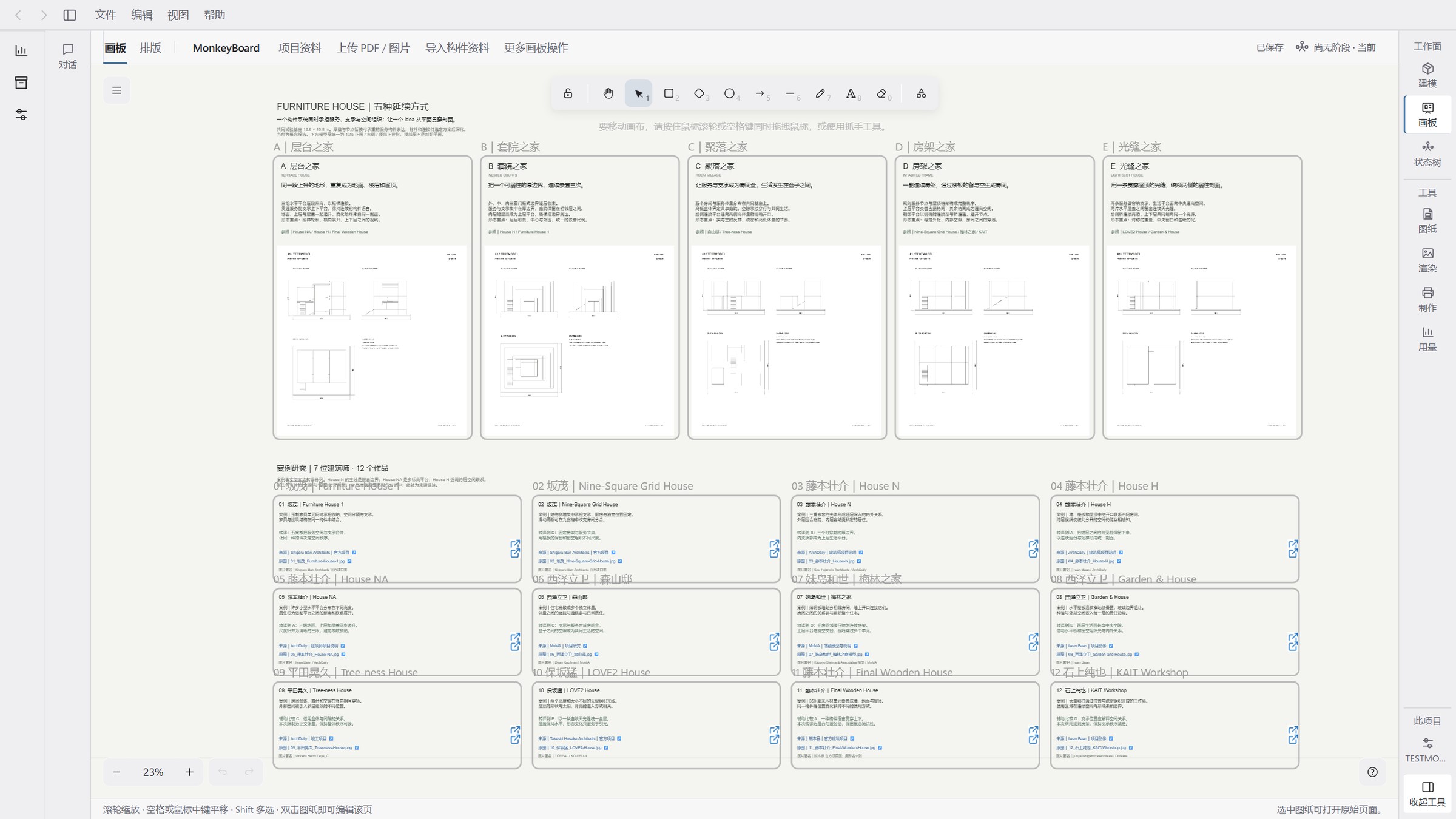Screen dimensions: 1456x819
Task: Open external link on Furniture House 1 card
Action: click(515, 548)
